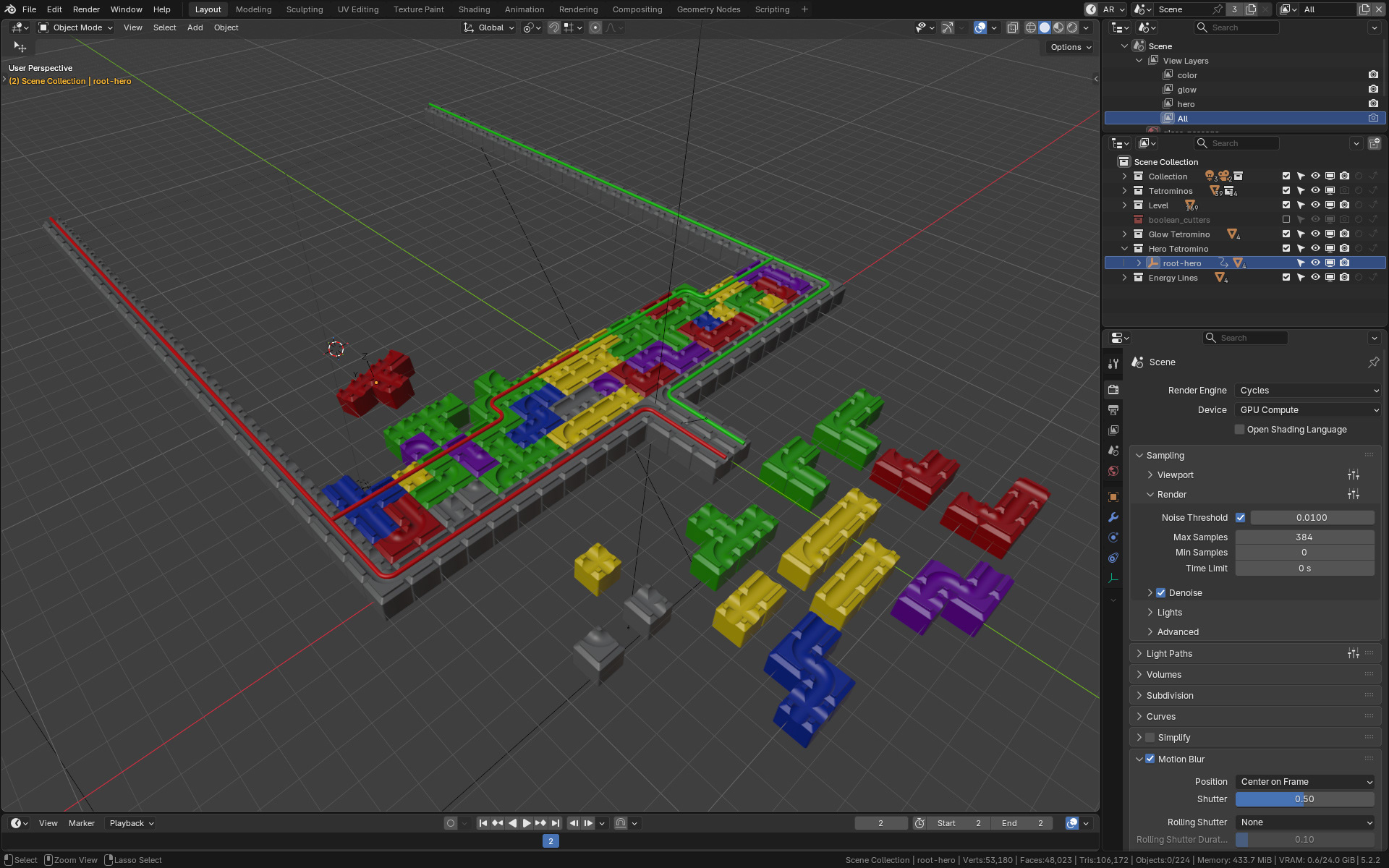Expand the Level collection in outliner
1389x868 pixels.
(x=1124, y=205)
